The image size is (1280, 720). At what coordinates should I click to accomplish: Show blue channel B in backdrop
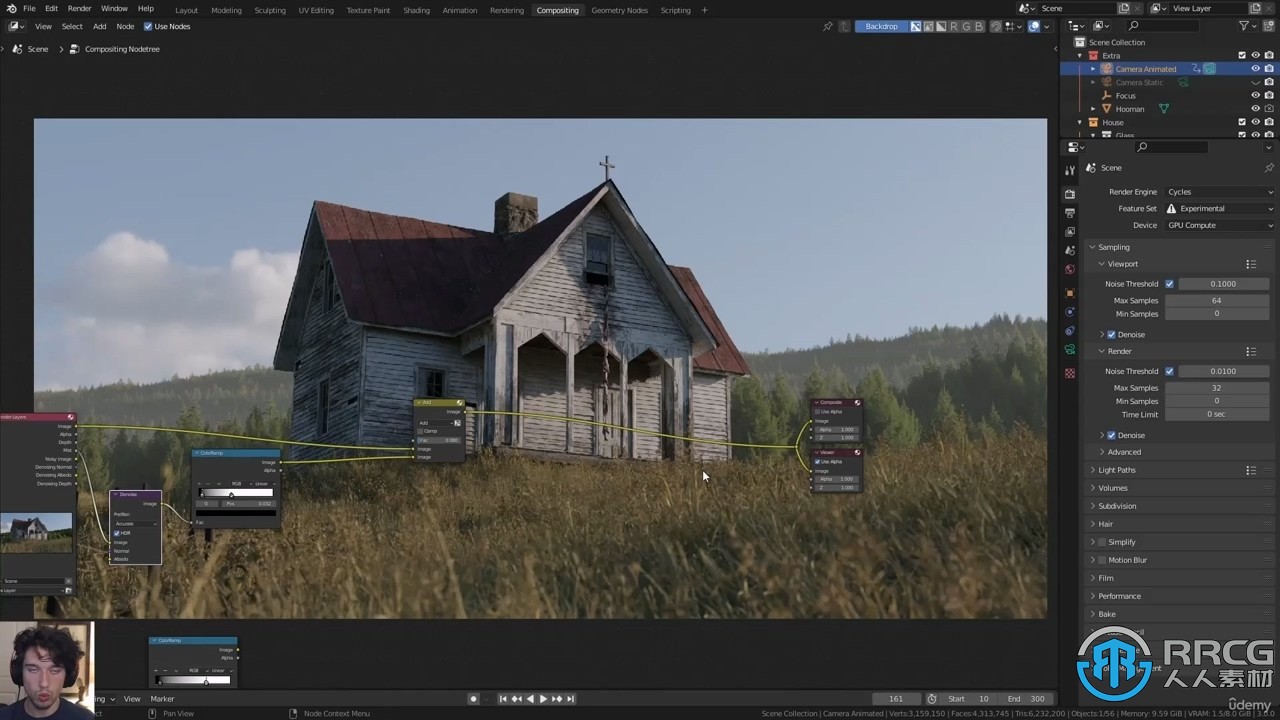(x=979, y=26)
